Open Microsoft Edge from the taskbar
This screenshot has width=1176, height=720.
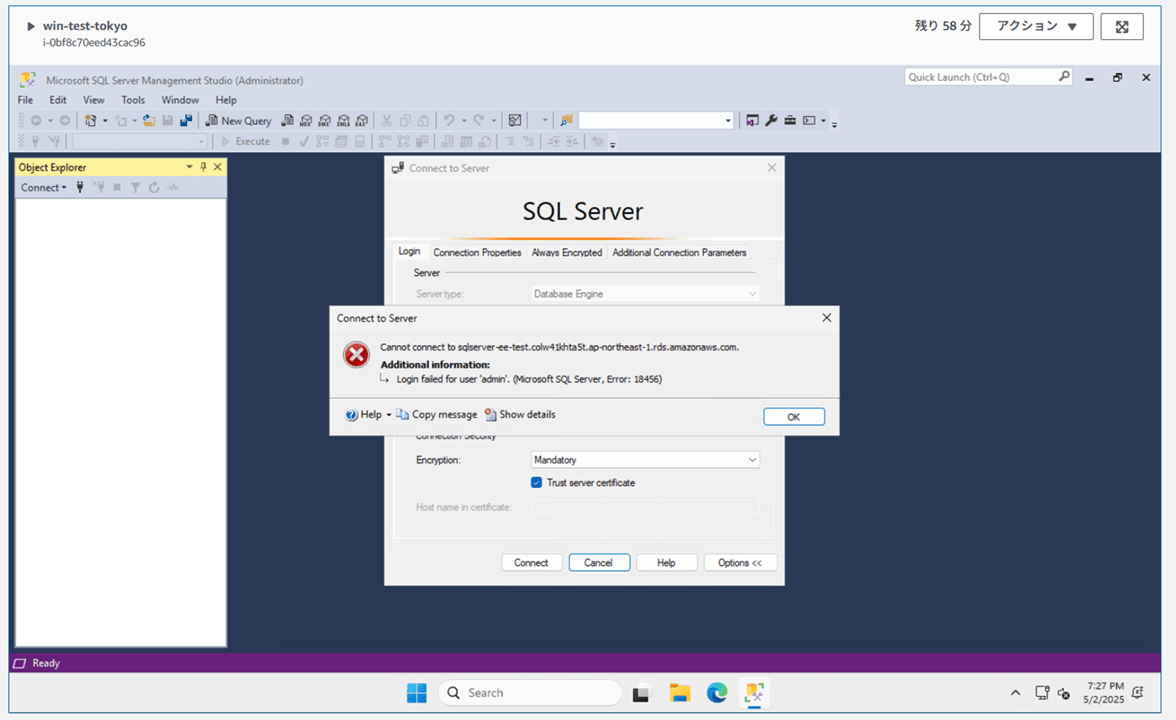717,693
